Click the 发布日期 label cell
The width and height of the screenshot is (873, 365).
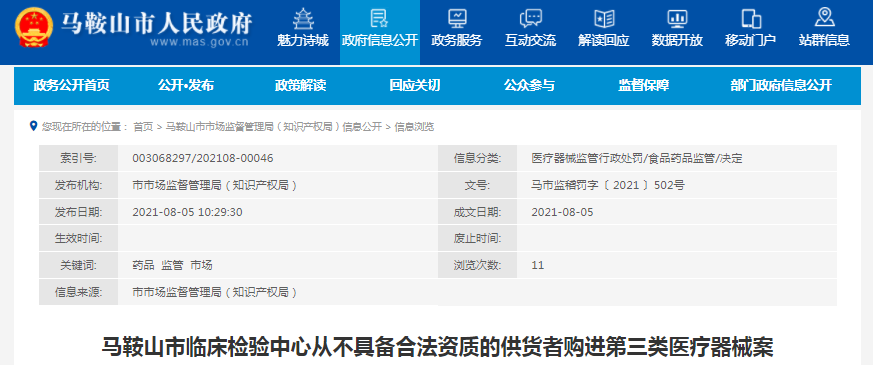pyautogui.click(x=79, y=212)
